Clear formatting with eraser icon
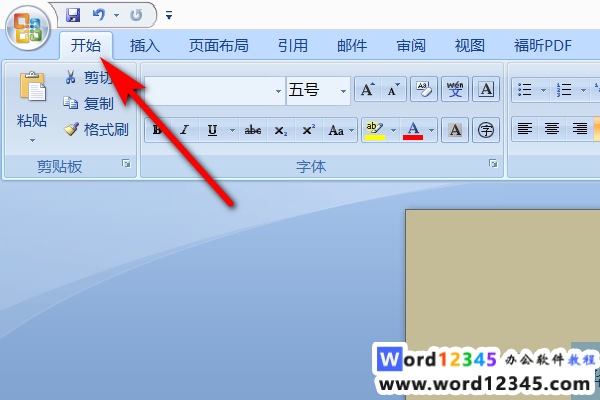 424,90
